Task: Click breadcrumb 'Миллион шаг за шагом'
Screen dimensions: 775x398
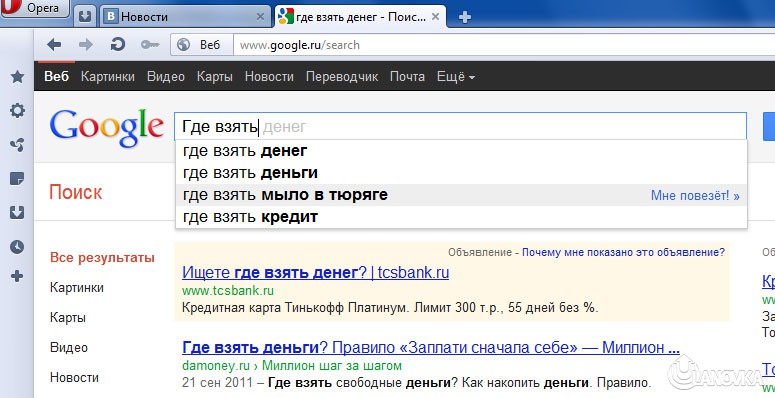Action: click(332, 366)
